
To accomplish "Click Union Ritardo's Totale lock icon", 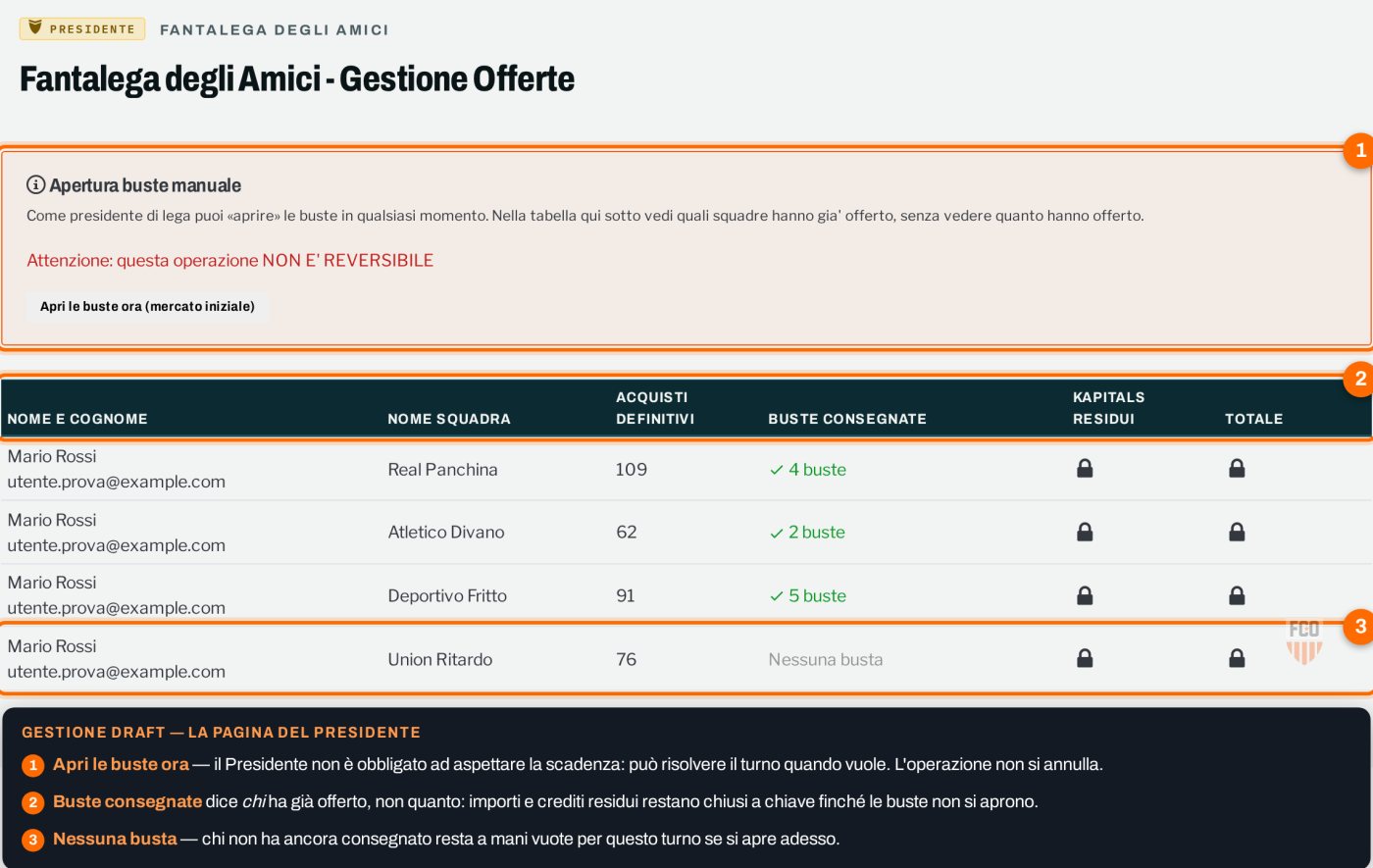I will pos(1237,659).
